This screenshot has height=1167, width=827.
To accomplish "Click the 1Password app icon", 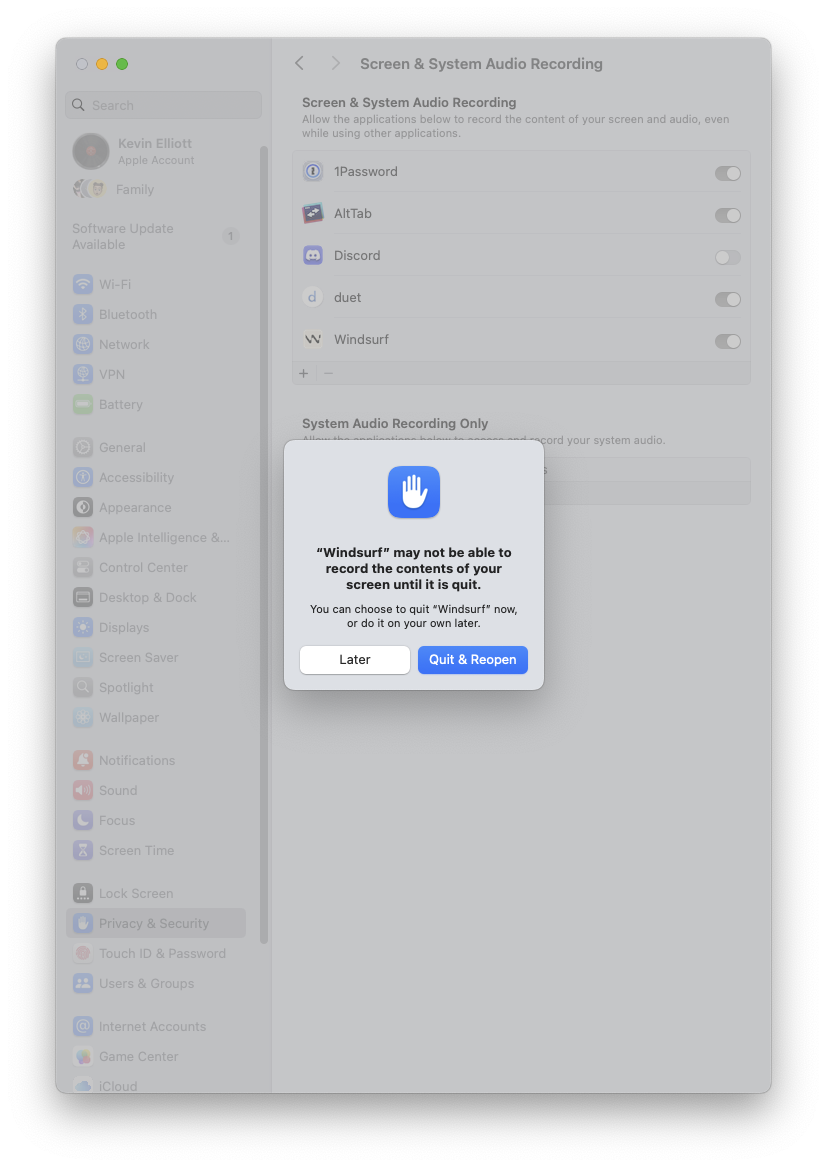I will [313, 172].
